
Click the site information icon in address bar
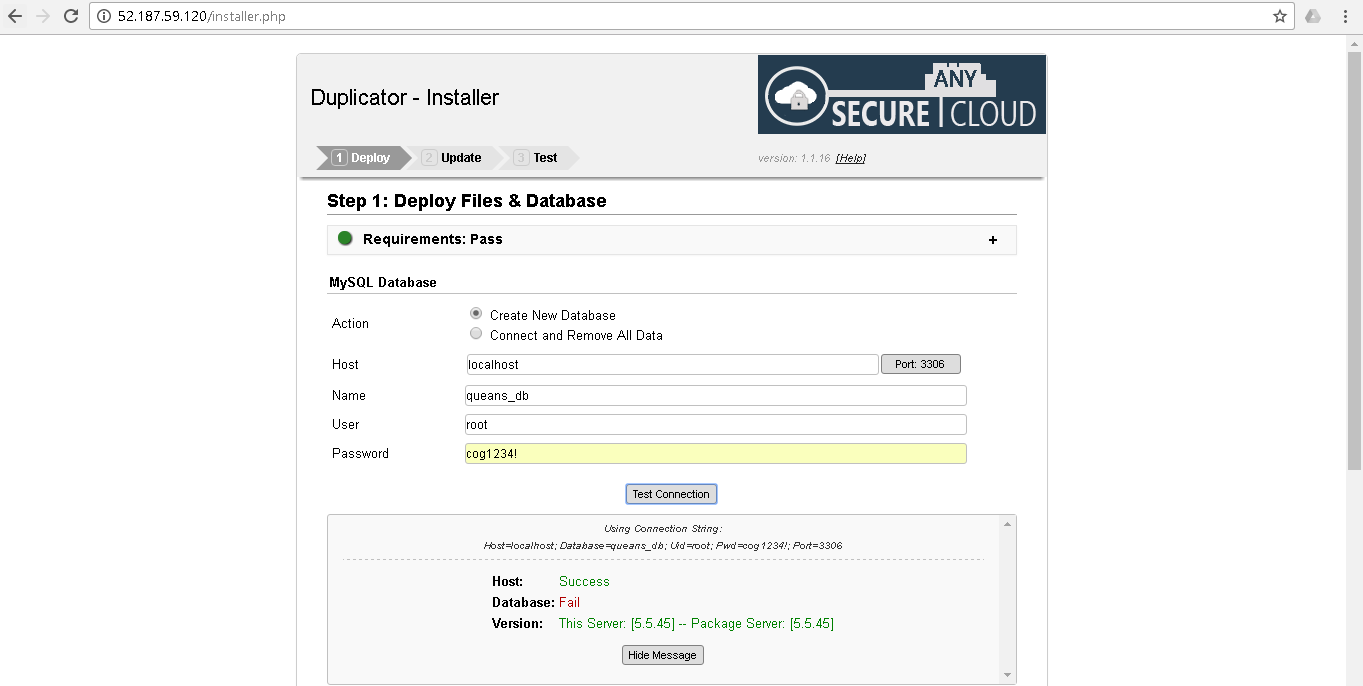pos(104,16)
